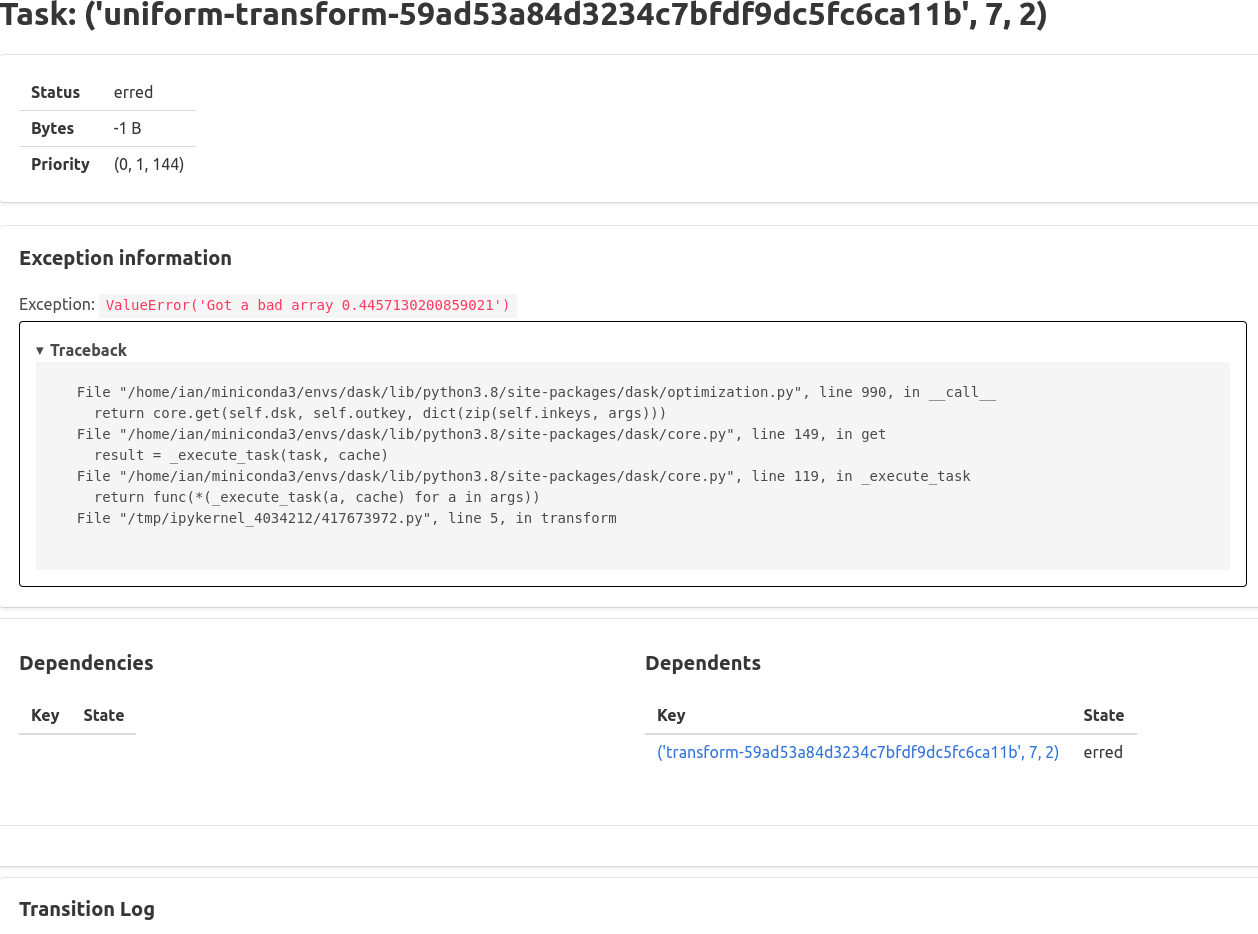Click the 'Transition Log' heading
1258x934 pixels.
(x=87, y=909)
